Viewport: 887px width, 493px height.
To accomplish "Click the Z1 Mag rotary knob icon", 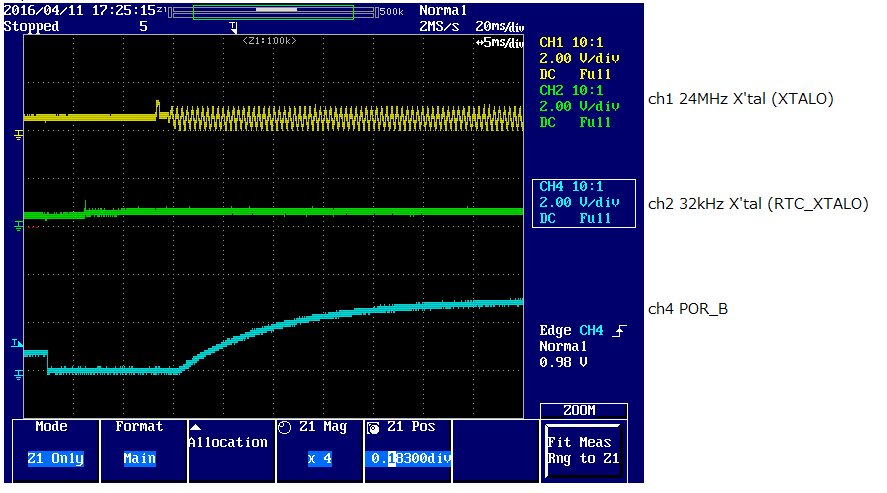I will pyautogui.click(x=285, y=428).
